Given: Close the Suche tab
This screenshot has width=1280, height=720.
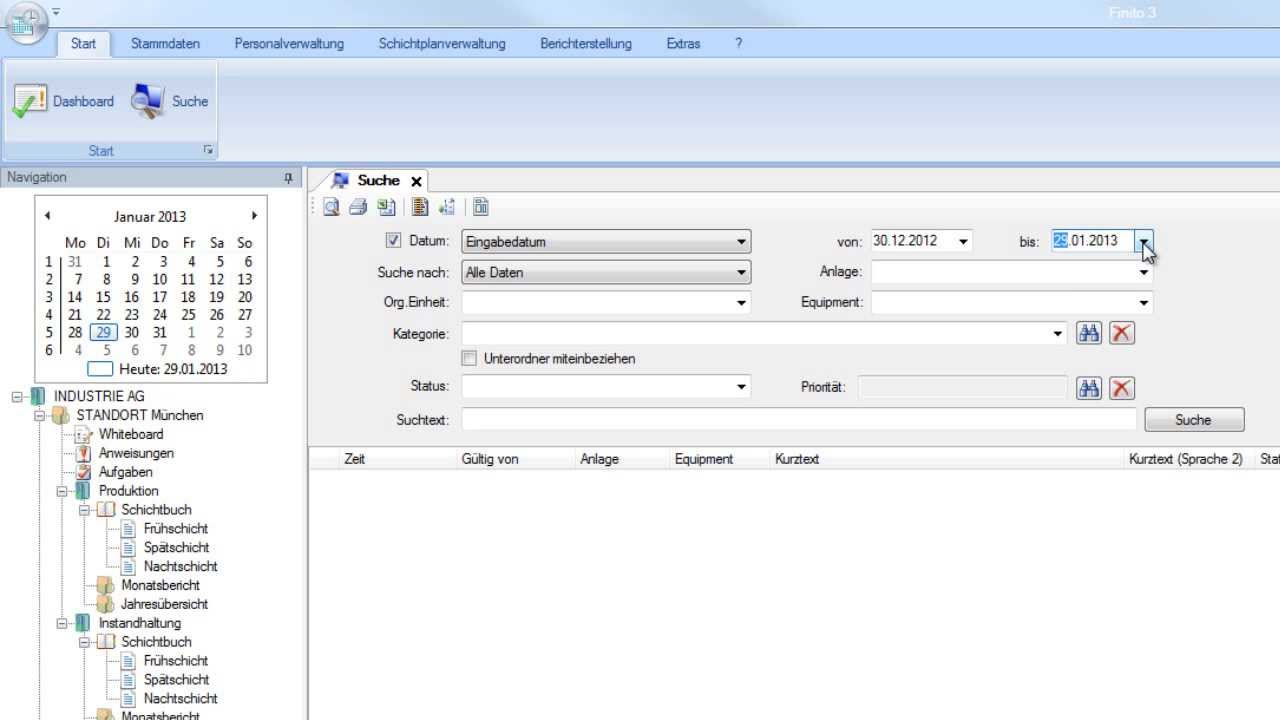Looking at the screenshot, I should point(416,181).
